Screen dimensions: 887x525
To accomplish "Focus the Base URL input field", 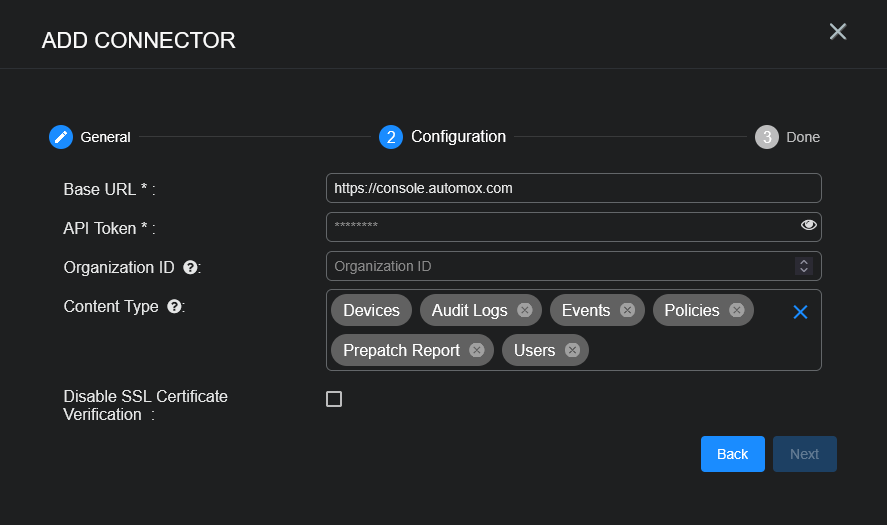I will 573,188.
